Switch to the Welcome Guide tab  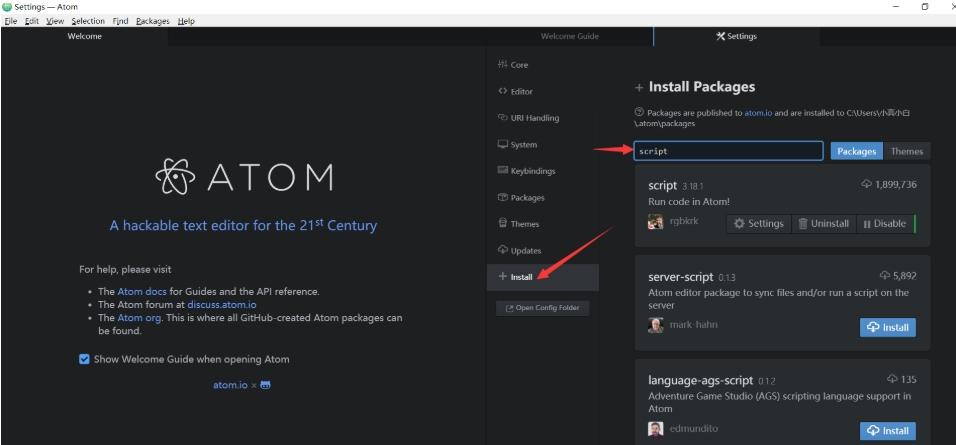569,37
